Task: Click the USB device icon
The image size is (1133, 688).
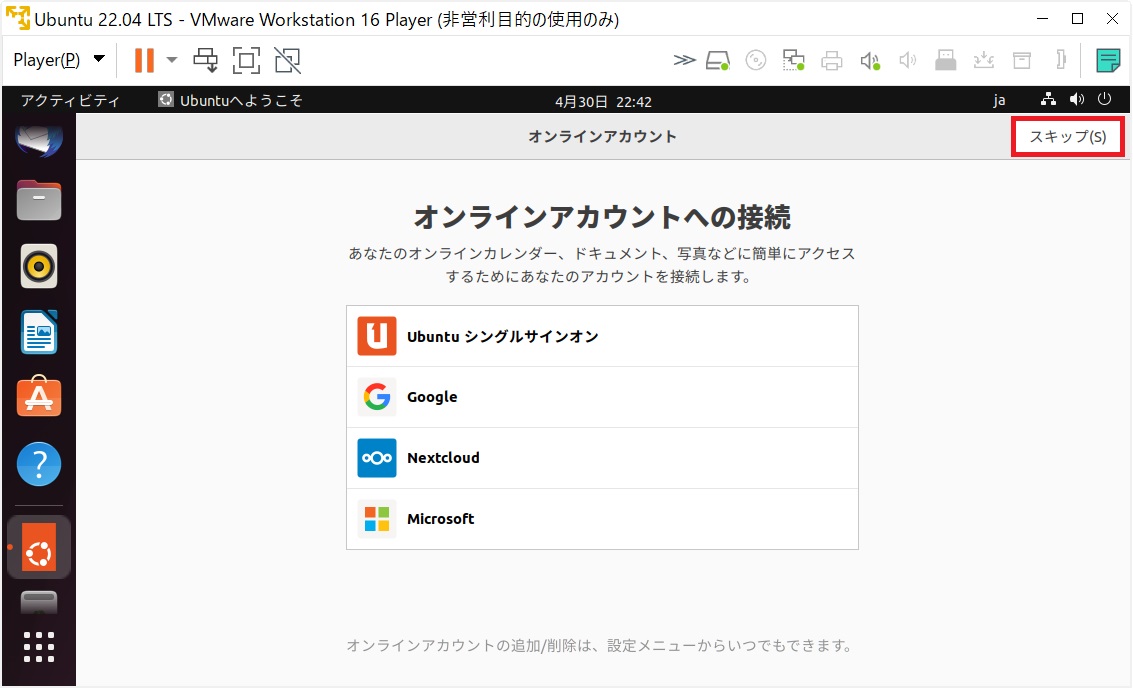Action: 945,60
